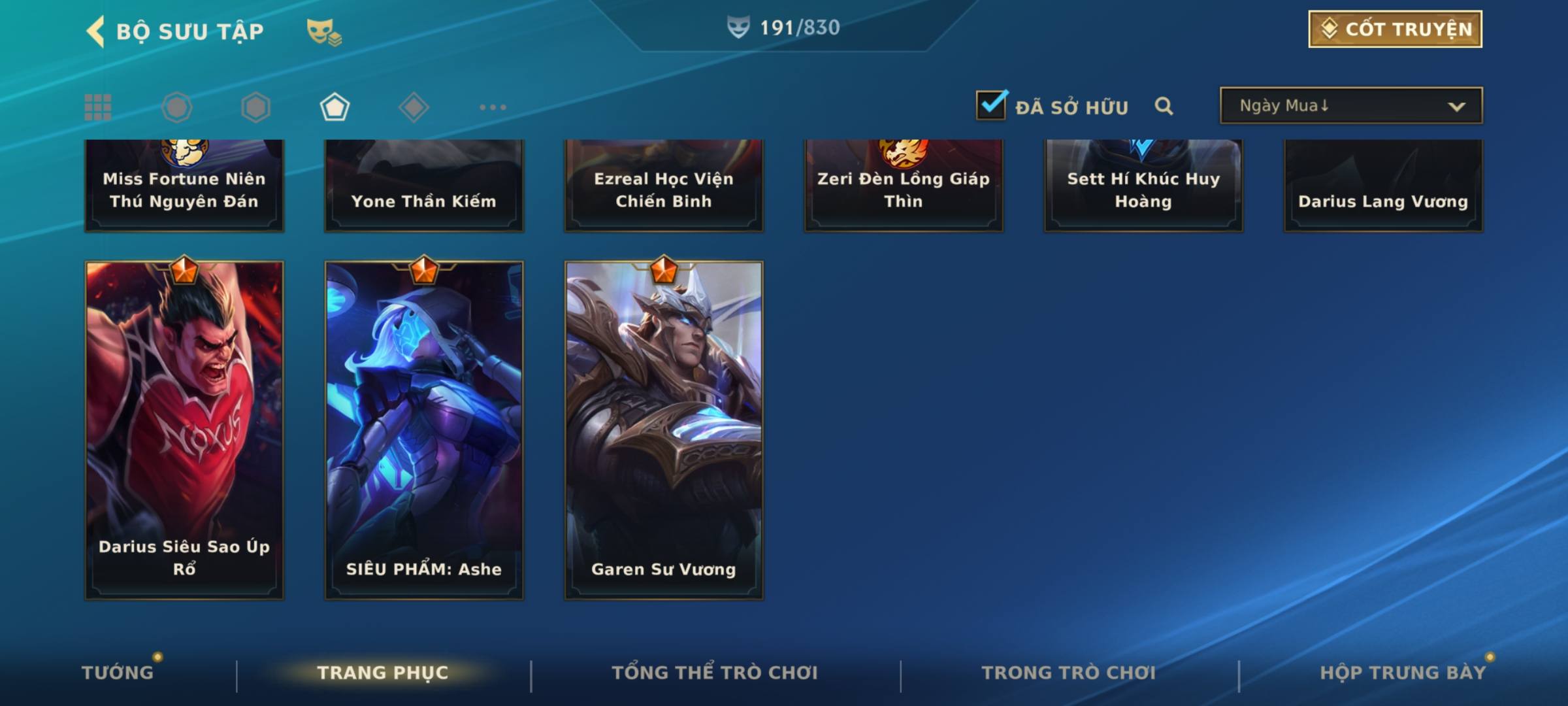Select the pentagon rarity filter icon
Image resolution: width=1568 pixels, height=706 pixels.
[x=335, y=107]
